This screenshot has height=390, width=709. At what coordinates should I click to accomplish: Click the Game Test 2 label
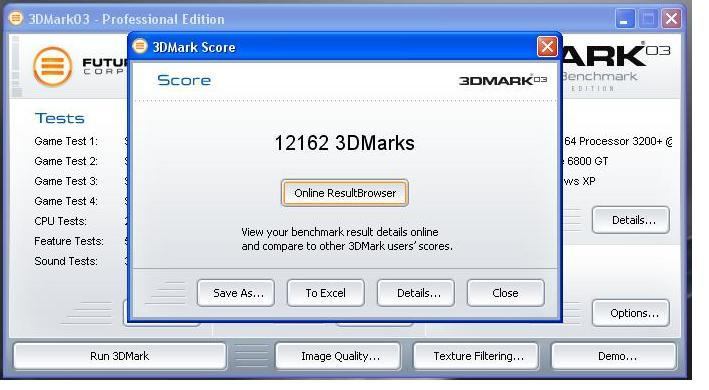[66, 161]
